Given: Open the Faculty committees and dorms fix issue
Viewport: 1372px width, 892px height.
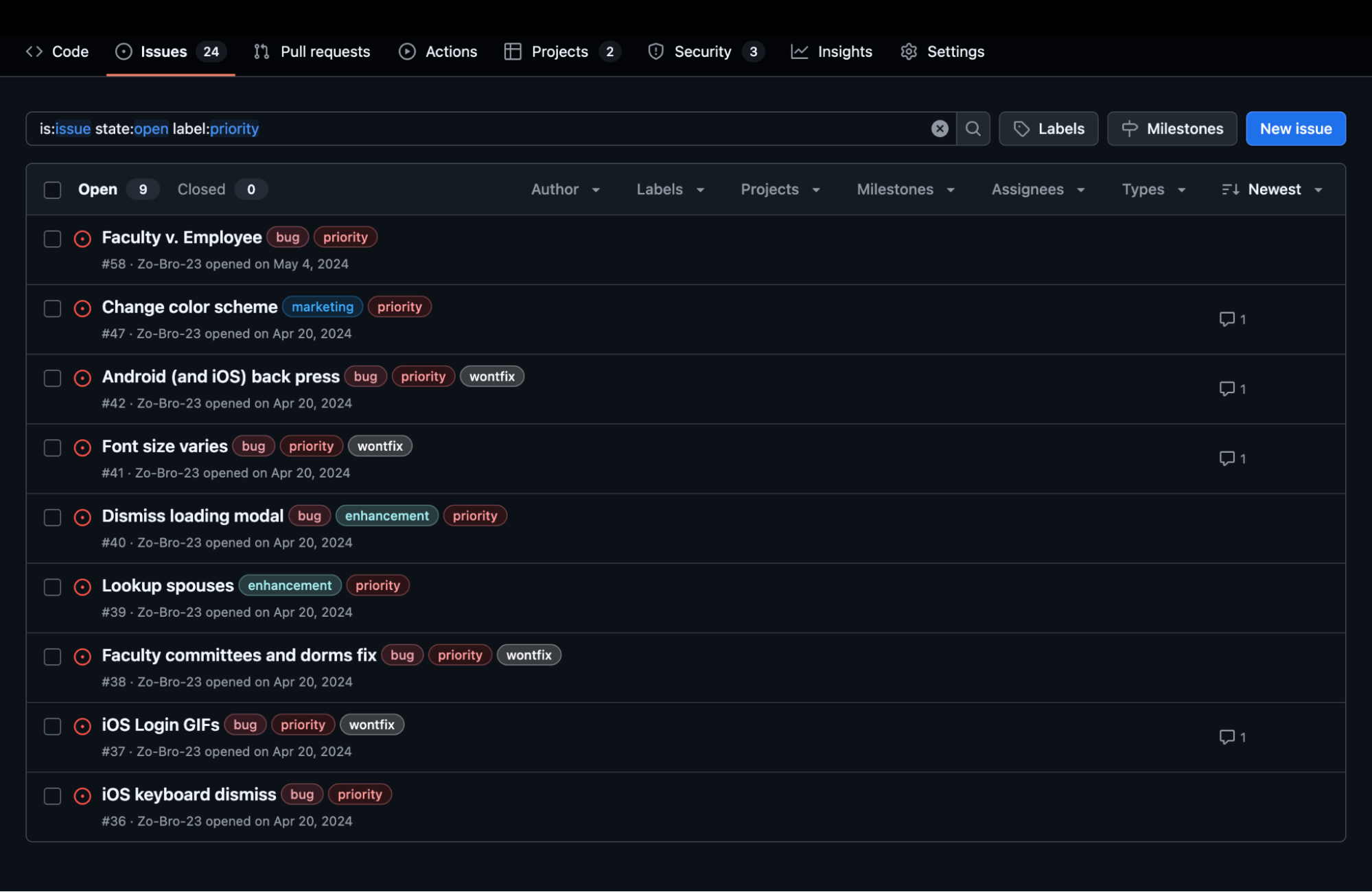Looking at the screenshot, I should pyautogui.click(x=239, y=655).
